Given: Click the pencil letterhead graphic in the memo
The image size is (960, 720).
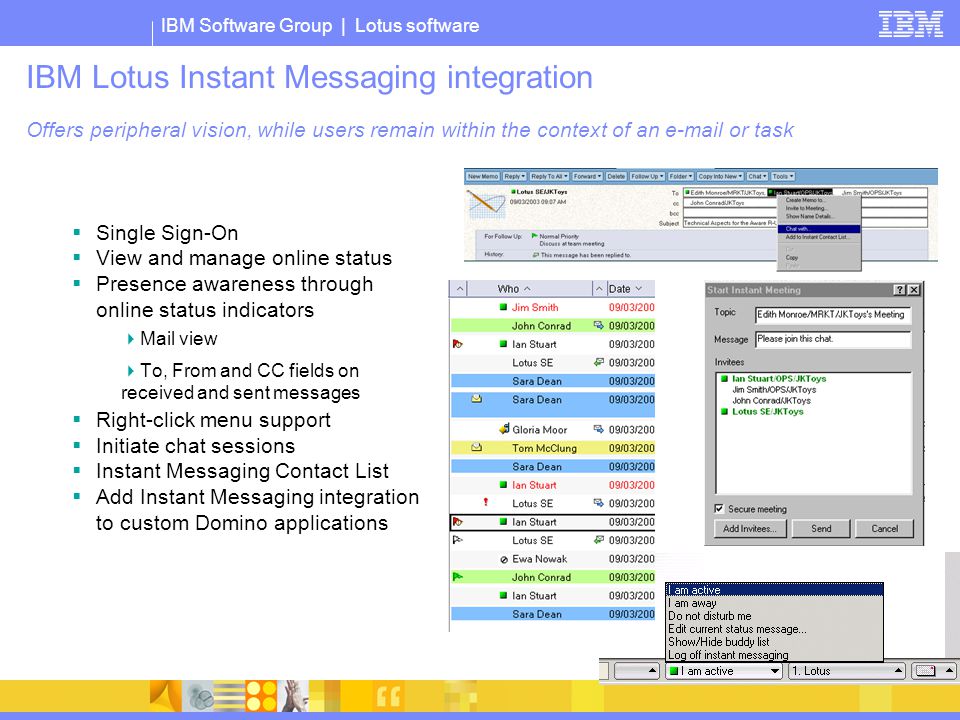Looking at the screenshot, I should (486, 204).
